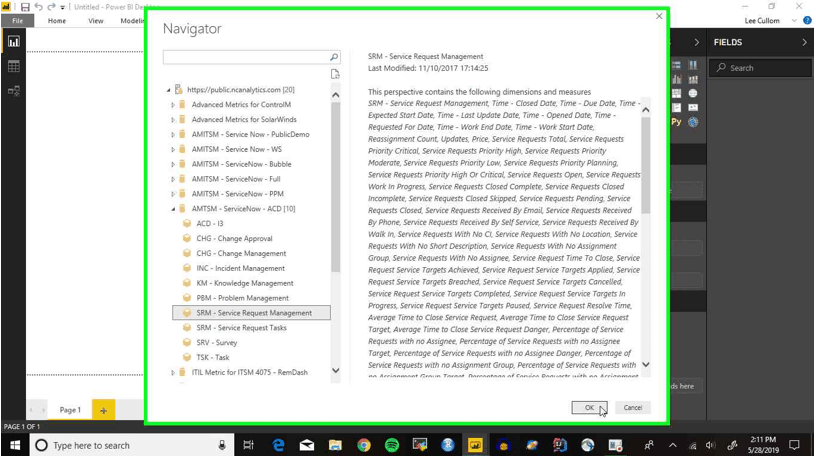Click the Power BI taskbar icon
The image size is (816, 457).
(475, 445)
